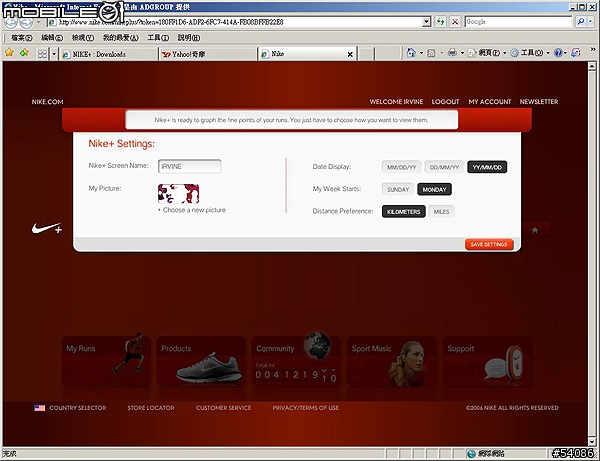Click the address bar URL field

[235, 22]
